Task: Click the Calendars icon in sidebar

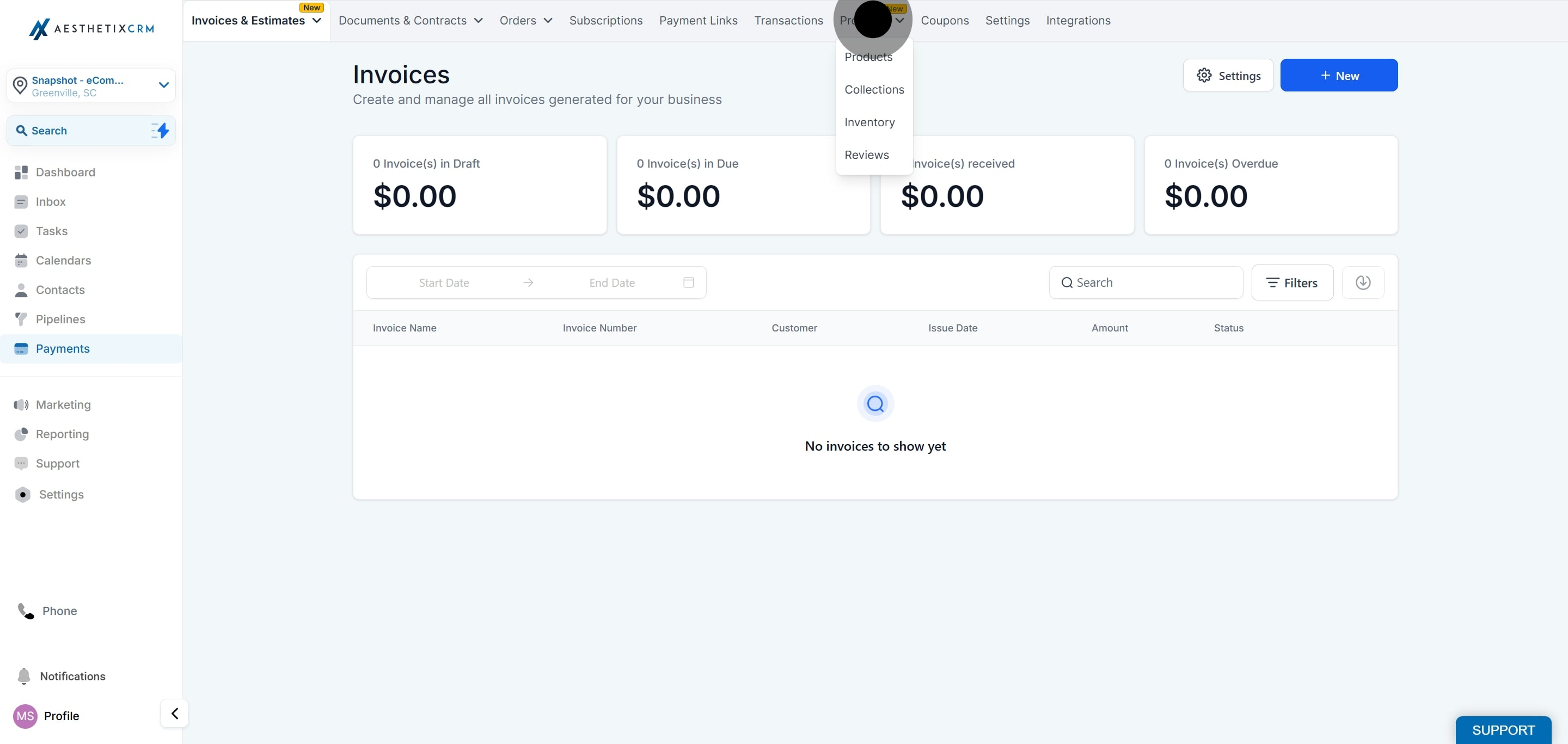Action: [x=21, y=260]
